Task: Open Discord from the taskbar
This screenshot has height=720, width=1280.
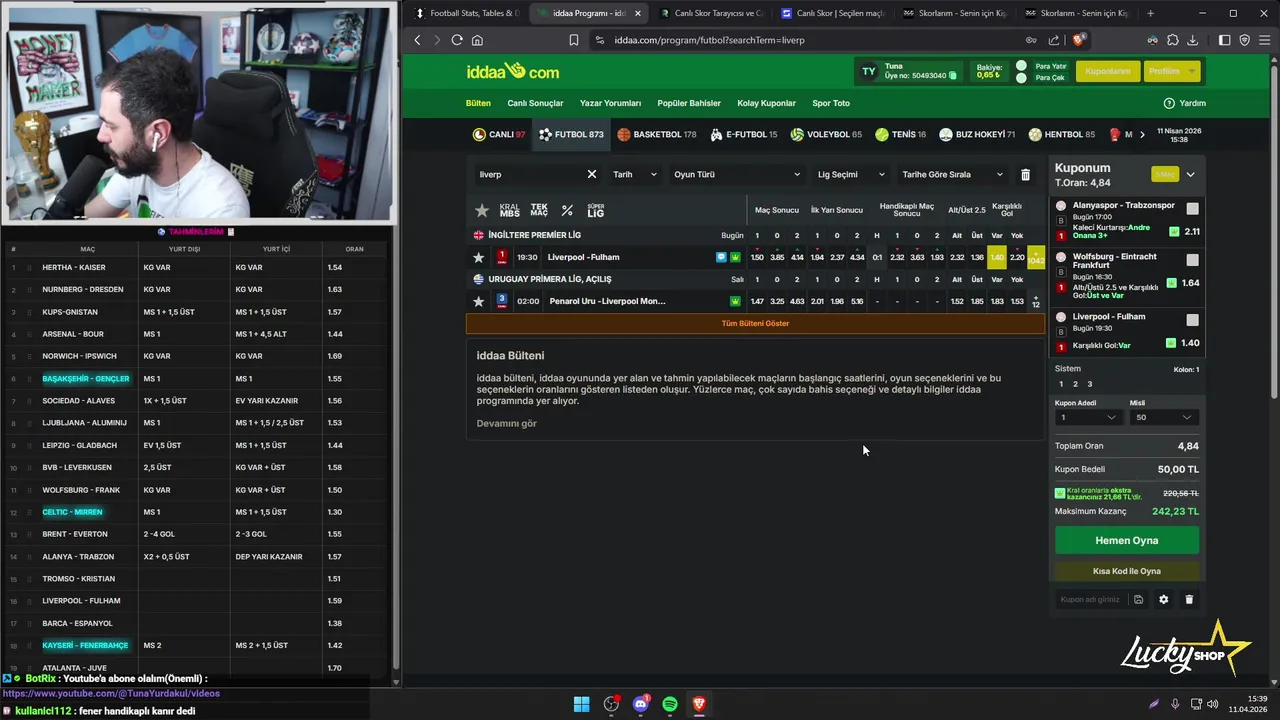Action: coord(641,704)
